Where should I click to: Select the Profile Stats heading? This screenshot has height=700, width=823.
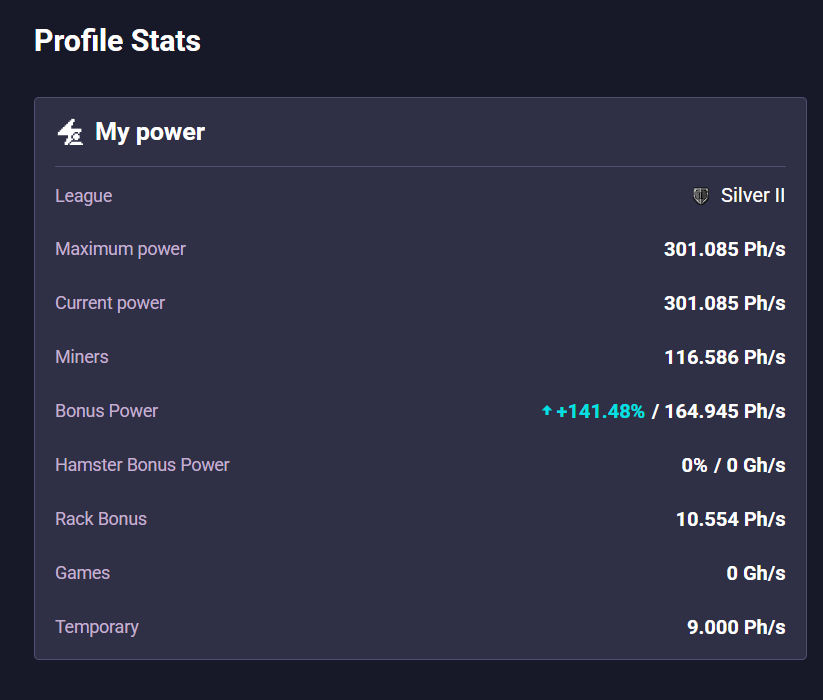pos(118,40)
